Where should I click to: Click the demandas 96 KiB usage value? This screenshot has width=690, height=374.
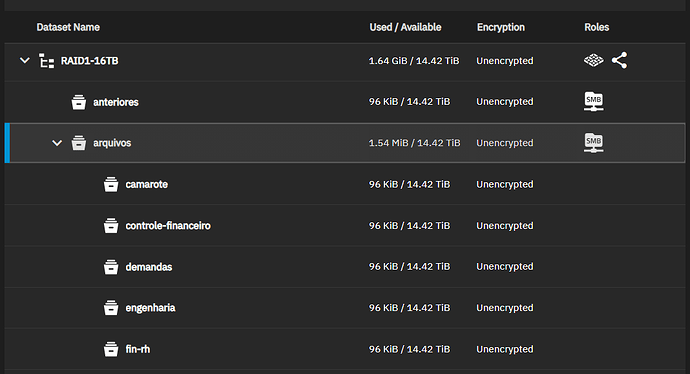coord(410,267)
